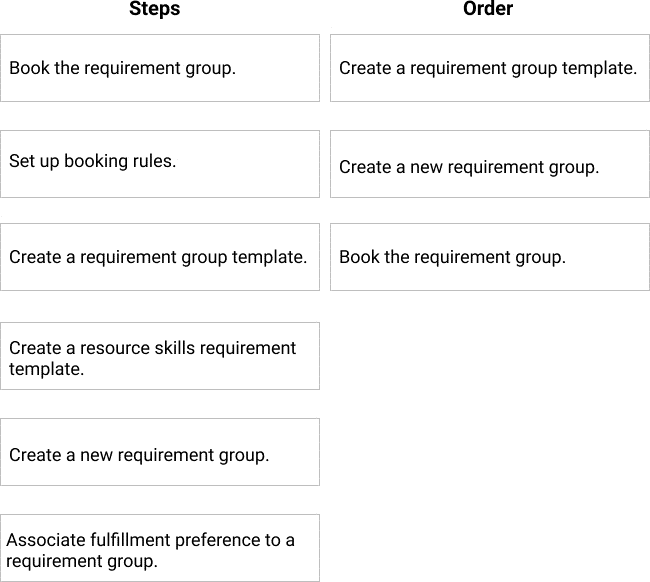Select the second placed item in Order list

click(489, 163)
